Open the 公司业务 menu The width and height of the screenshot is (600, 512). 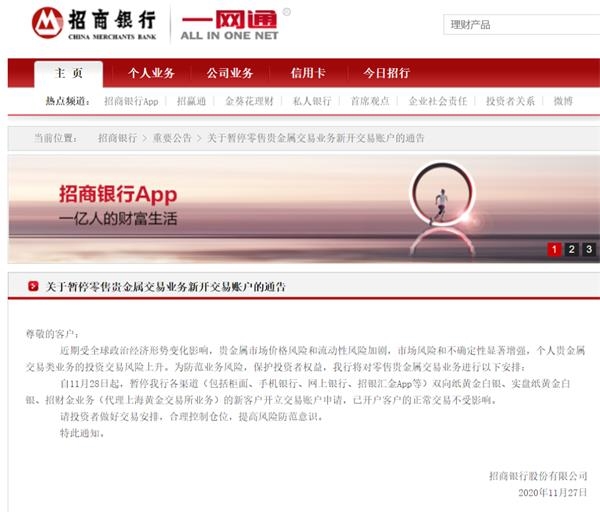pyautogui.click(x=230, y=73)
